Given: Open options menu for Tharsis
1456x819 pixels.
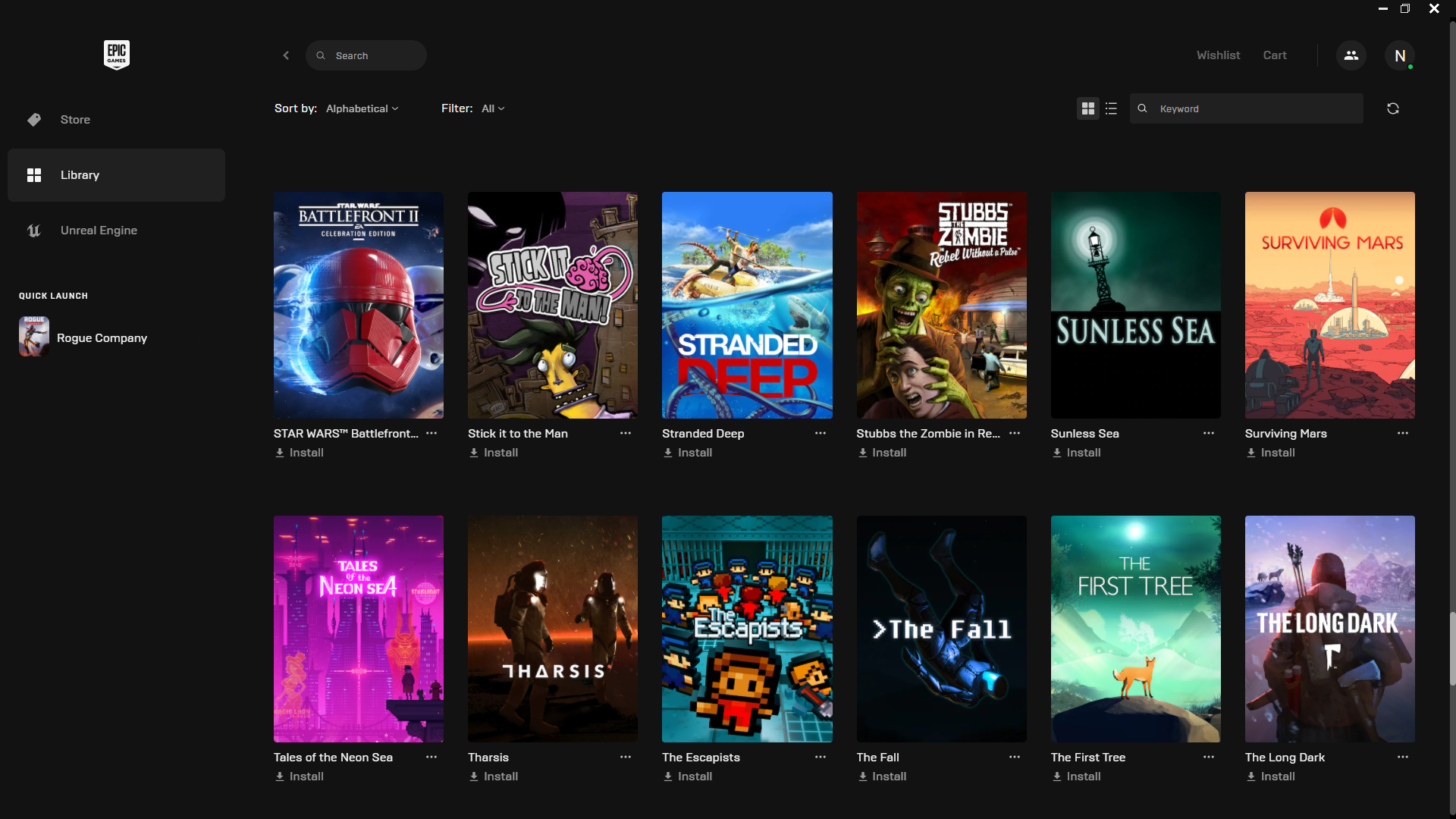Looking at the screenshot, I should click(x=626, y=758).
